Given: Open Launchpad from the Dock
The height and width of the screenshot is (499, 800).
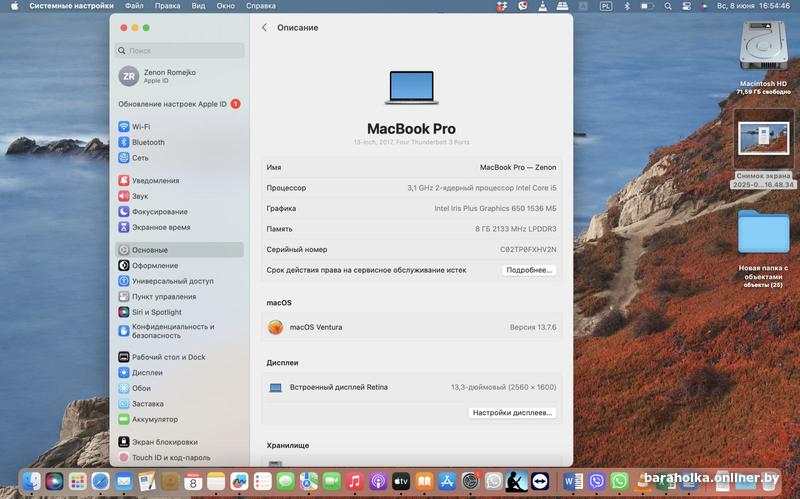Looking at the screenshot, I should click(78, 481).
